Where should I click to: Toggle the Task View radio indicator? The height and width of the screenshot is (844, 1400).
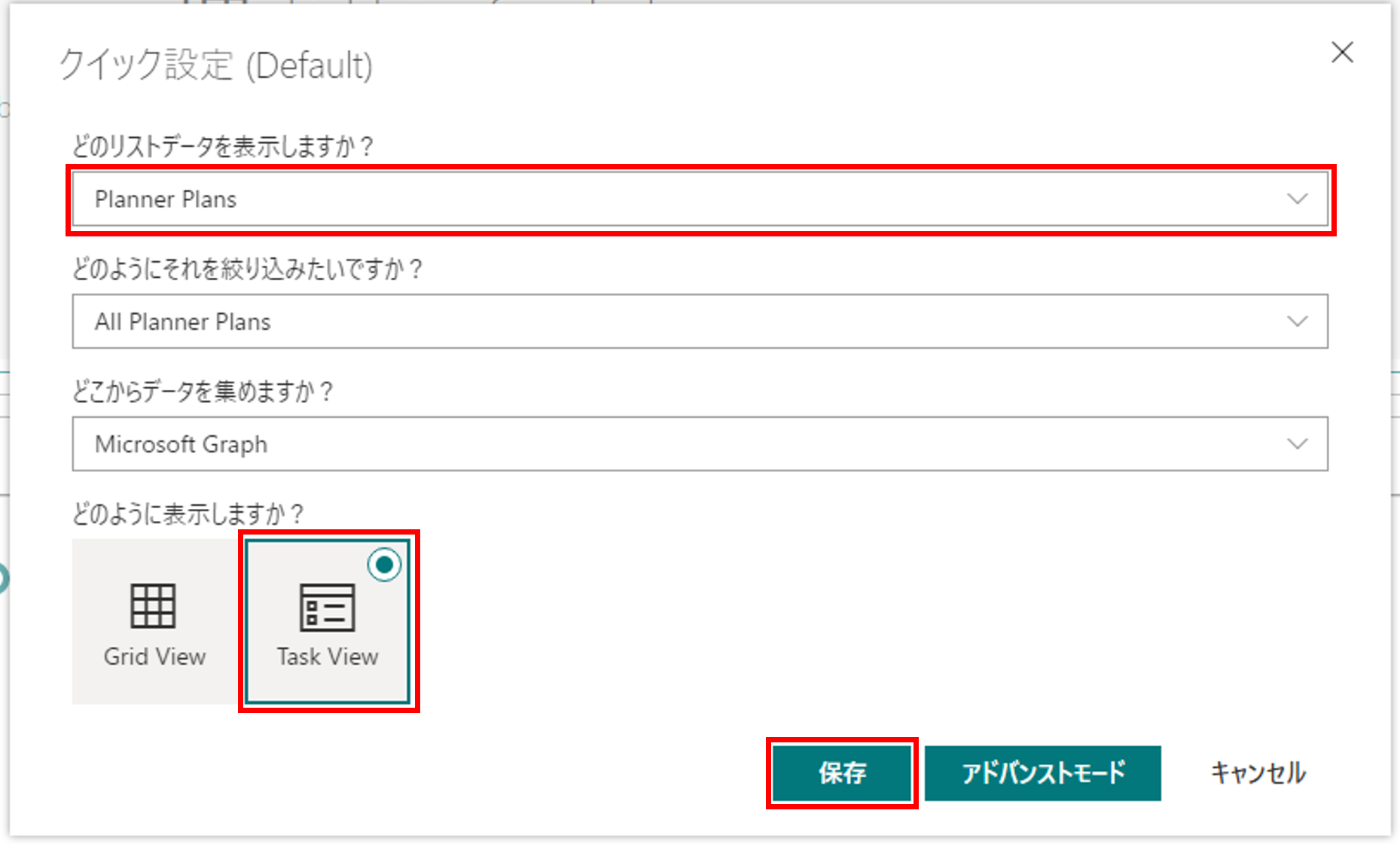click(x=385, y=565)
